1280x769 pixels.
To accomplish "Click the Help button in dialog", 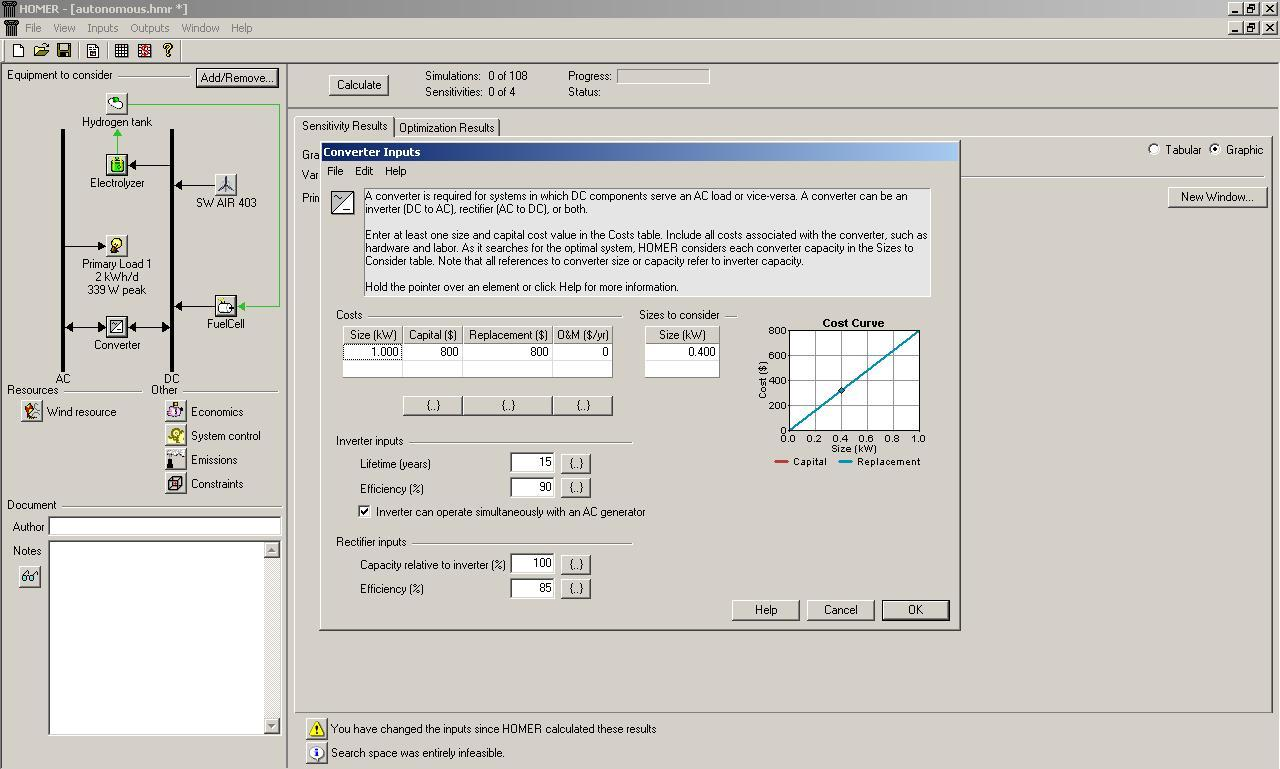I will [x=766, y=610].
